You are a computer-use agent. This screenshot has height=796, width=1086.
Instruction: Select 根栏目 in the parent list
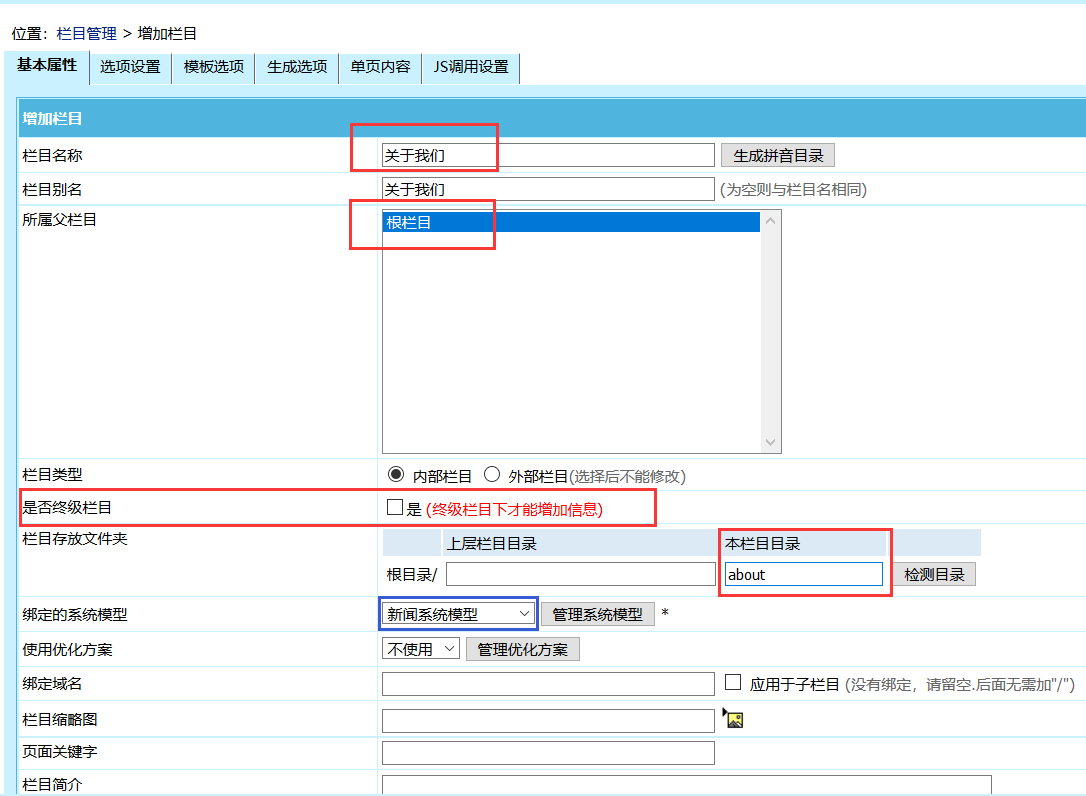coord(571,222)
